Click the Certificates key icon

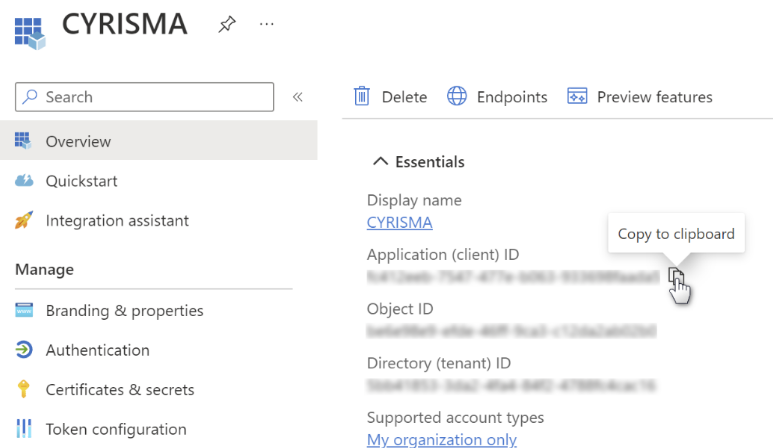pos(23,389)
